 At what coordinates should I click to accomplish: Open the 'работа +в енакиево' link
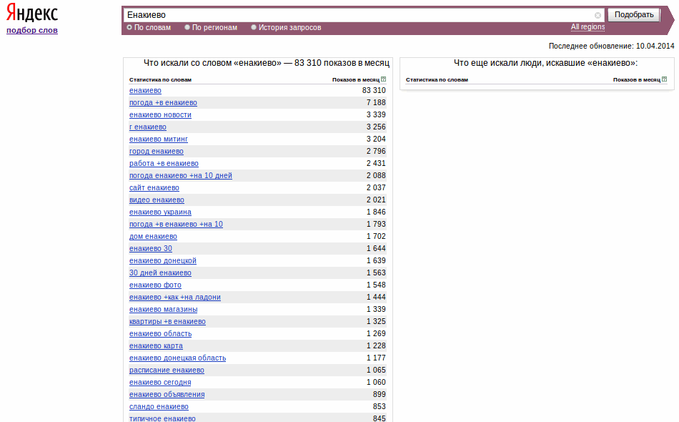[164, 163]
